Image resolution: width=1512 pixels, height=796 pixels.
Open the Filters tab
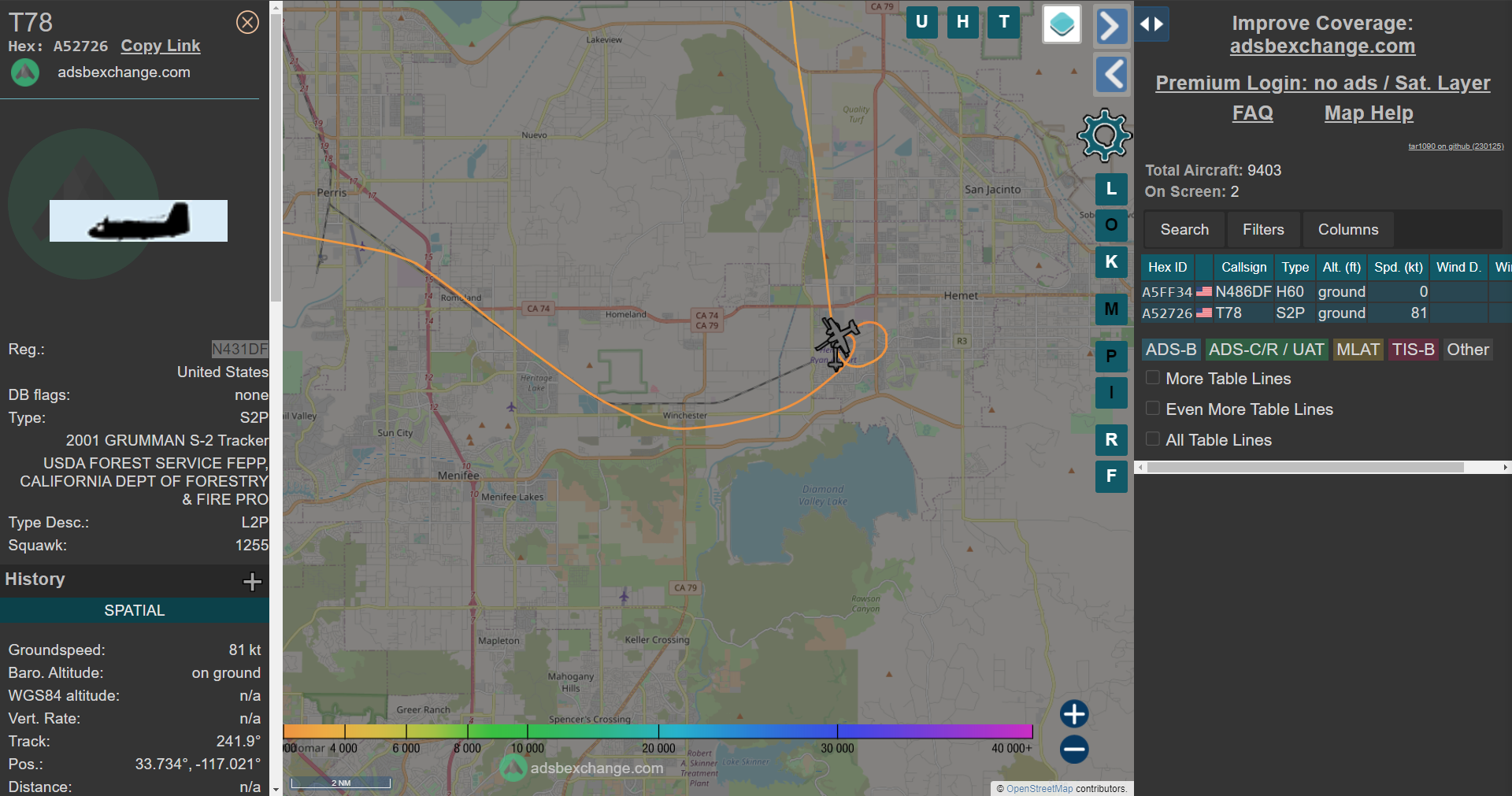(1263, 230)
